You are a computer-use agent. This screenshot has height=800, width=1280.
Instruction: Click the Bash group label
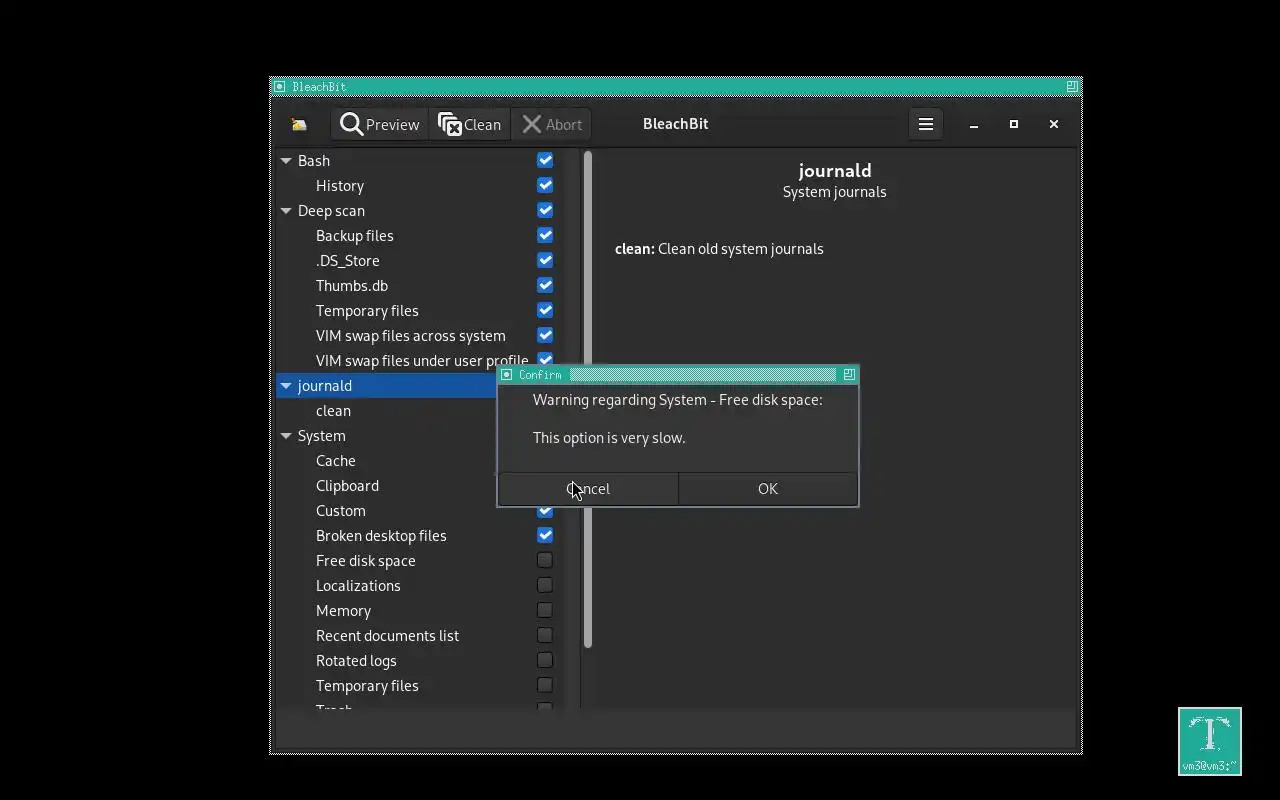(314, 160)
